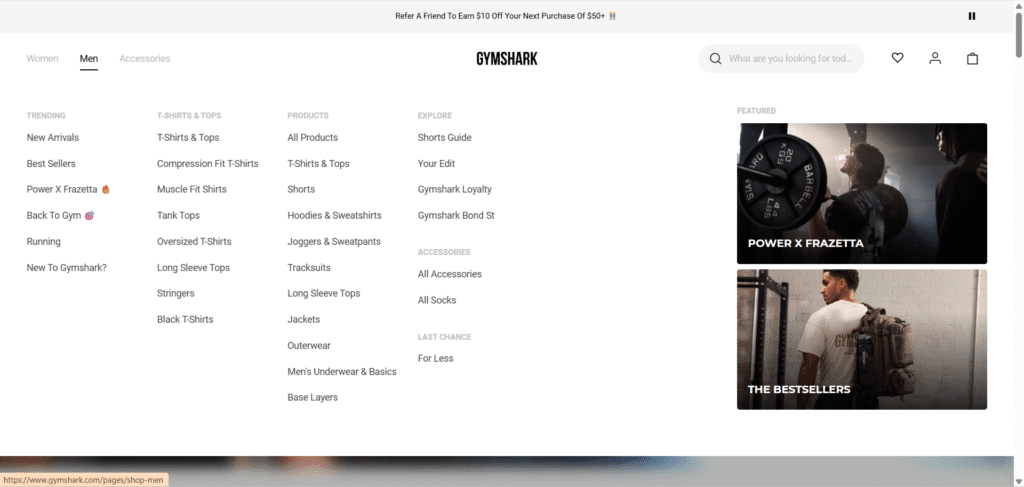Open Base Layers

(312, 397)
